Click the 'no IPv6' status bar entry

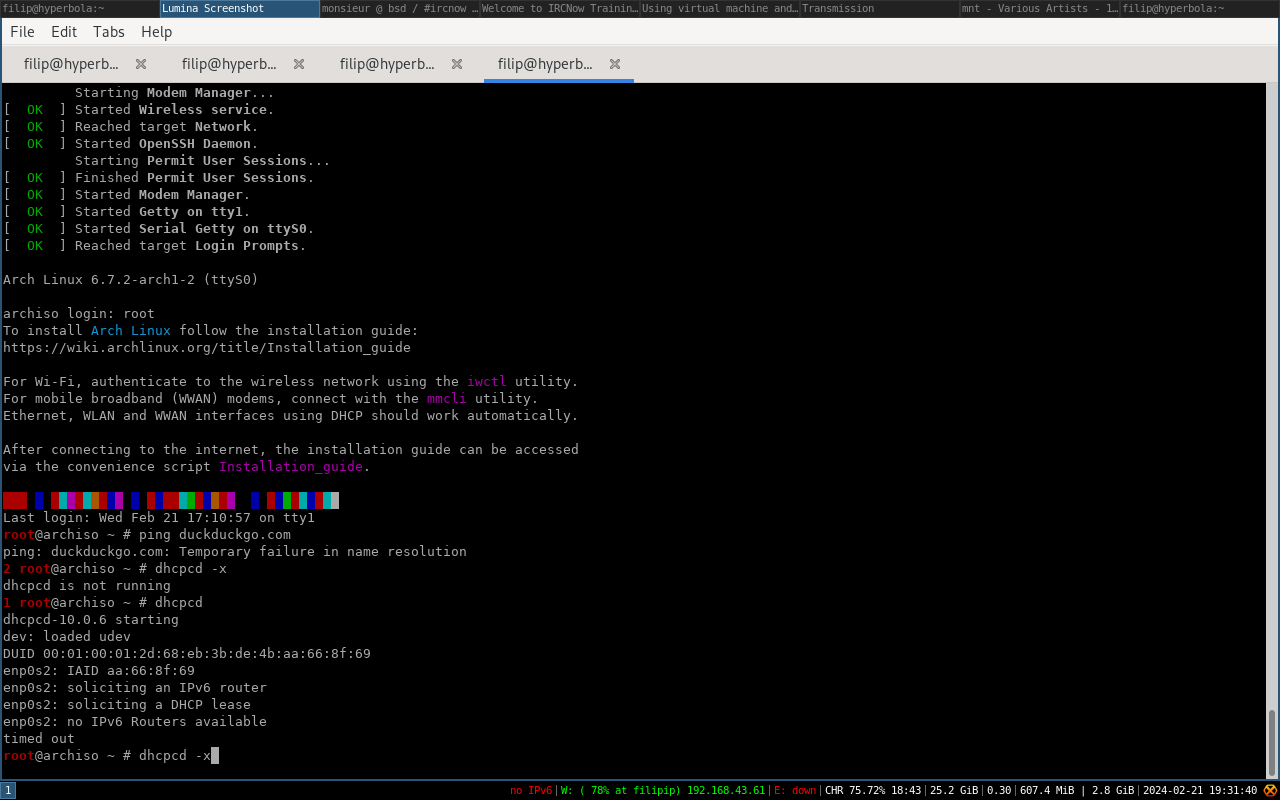(x=531, y=790)
